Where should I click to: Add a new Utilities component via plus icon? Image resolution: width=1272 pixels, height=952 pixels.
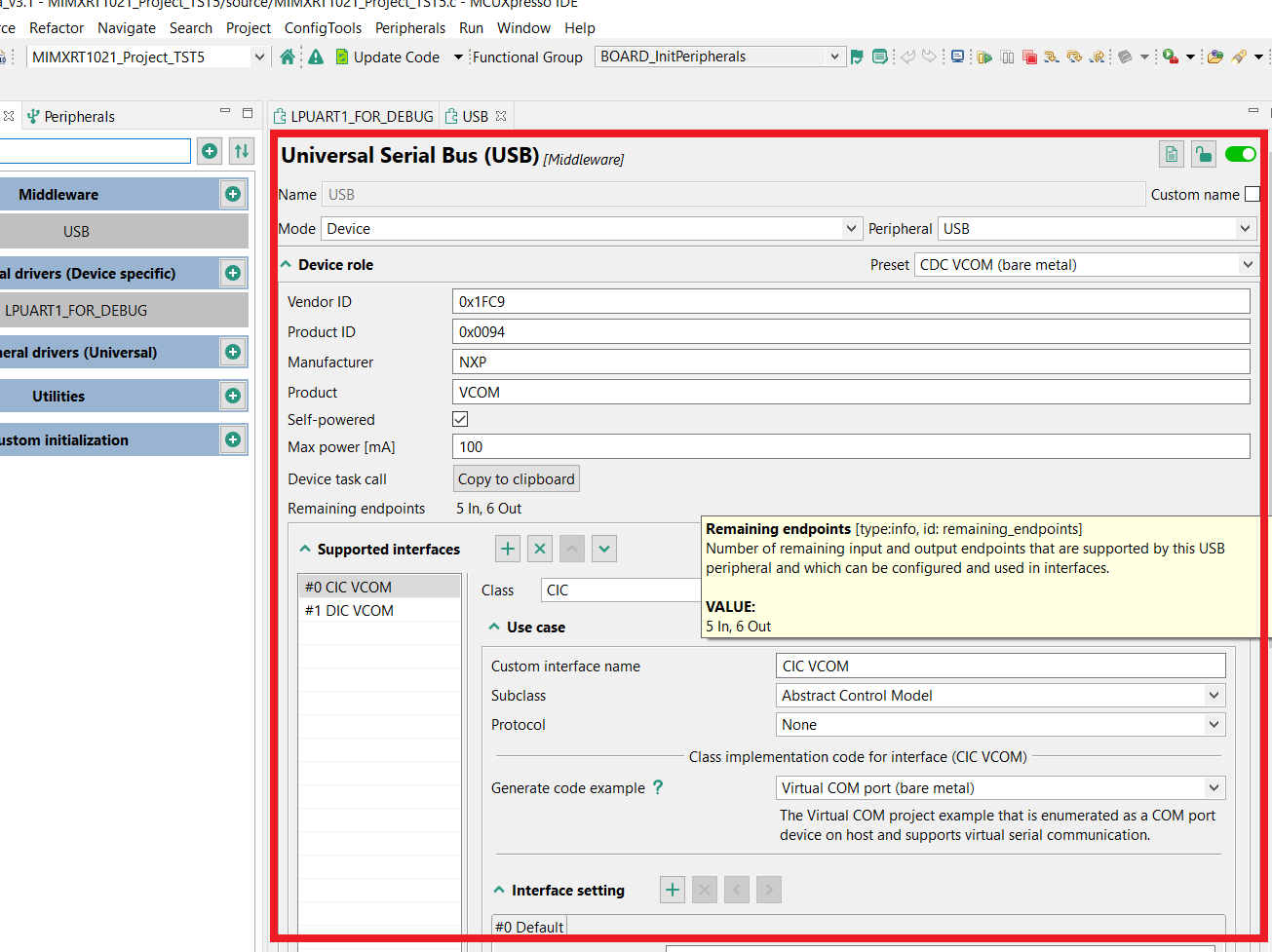[x=232, y=396]
